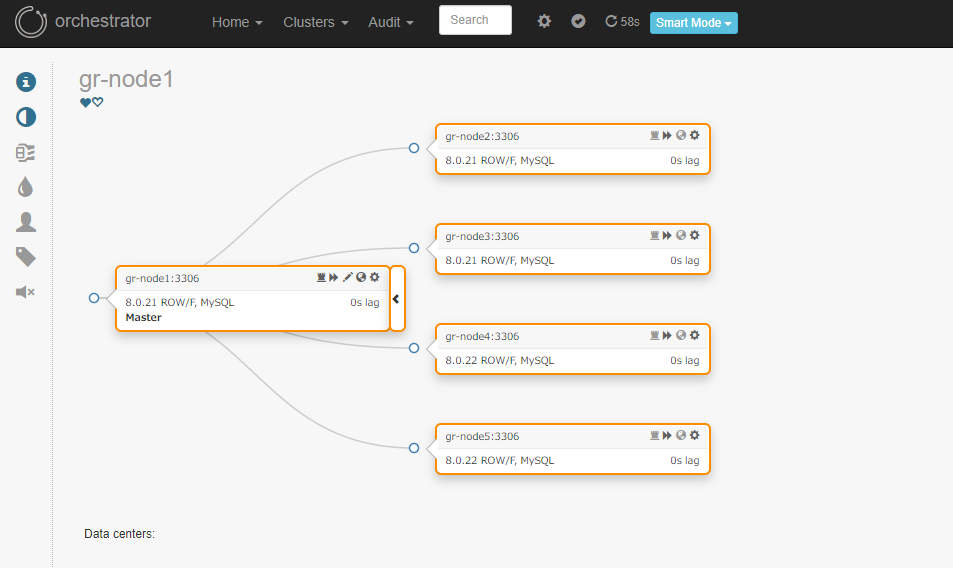This screenshot has height=568, width=953.
Task: Click the globe icon on gr-node2:3306
Action: [x=681, y=135]
